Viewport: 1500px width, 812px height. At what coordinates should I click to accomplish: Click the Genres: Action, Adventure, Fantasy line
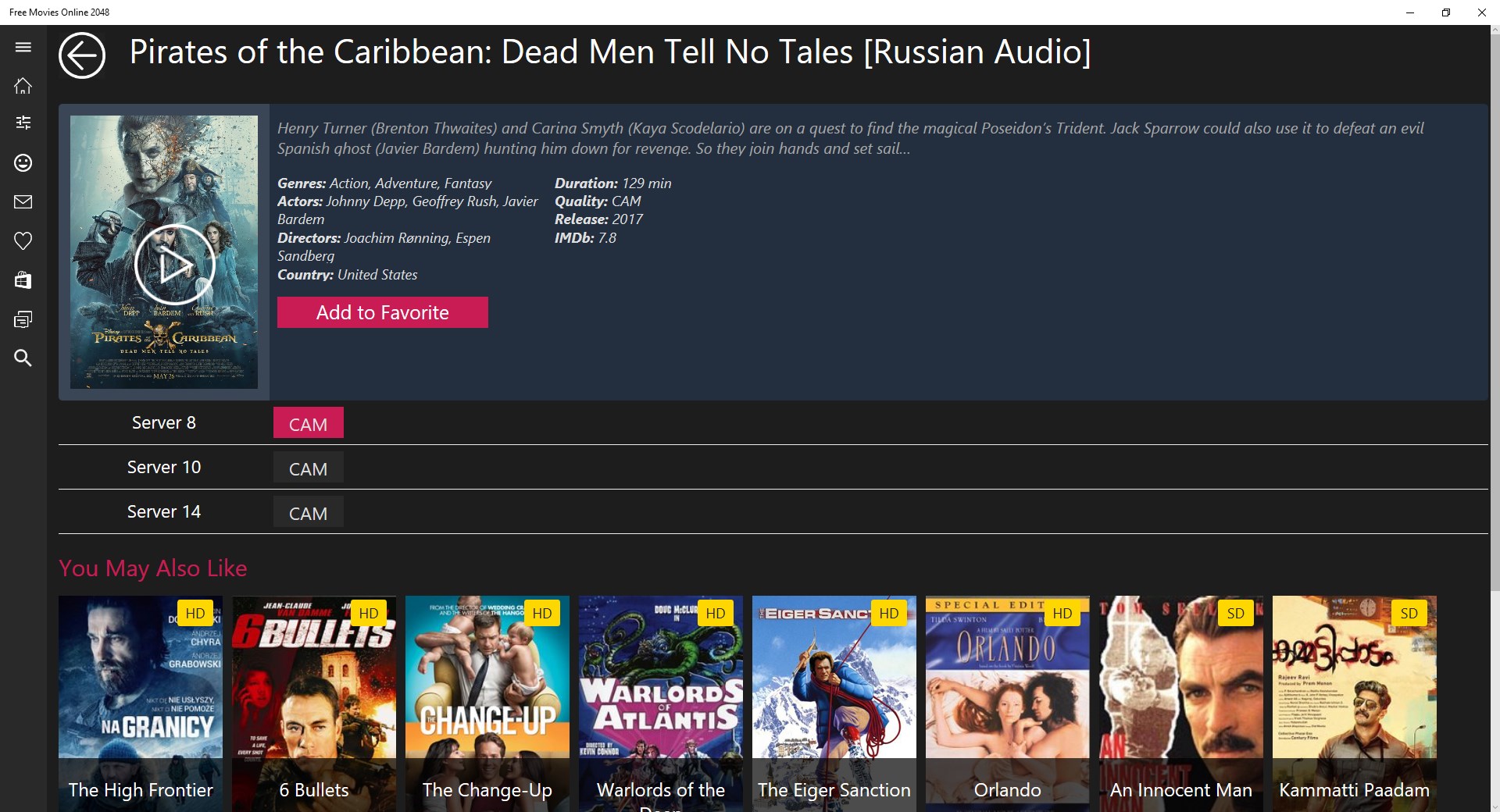click(x=384, y=183)
